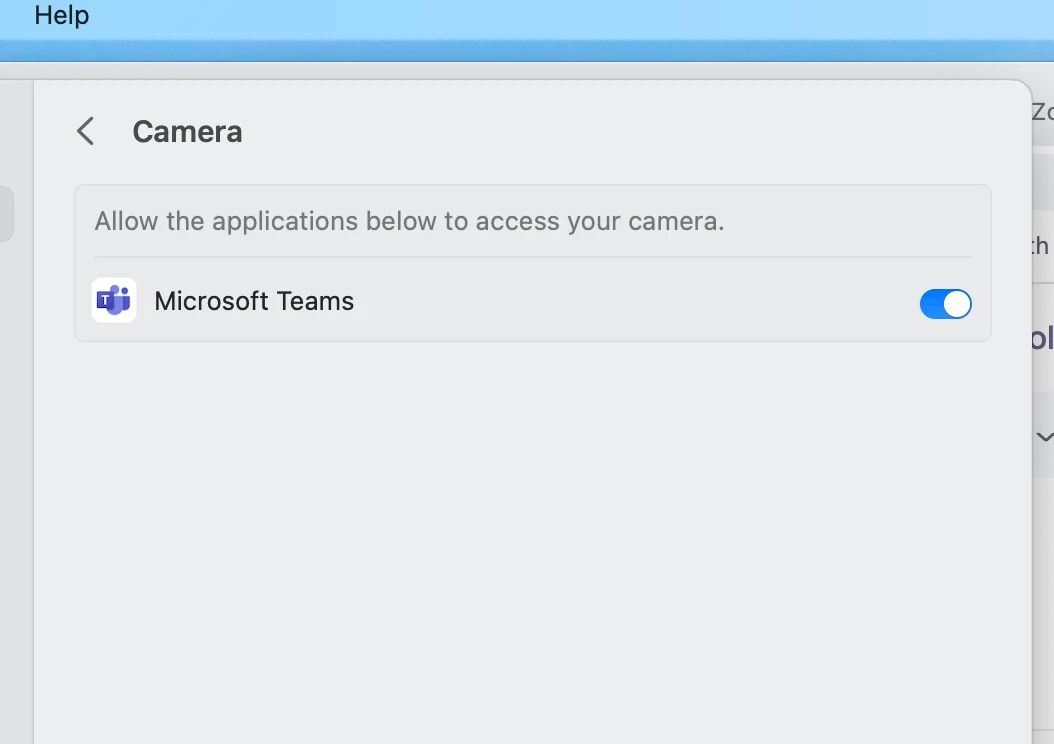
Task: Open the Help menu in menu bar
Action: coord(61,15)
